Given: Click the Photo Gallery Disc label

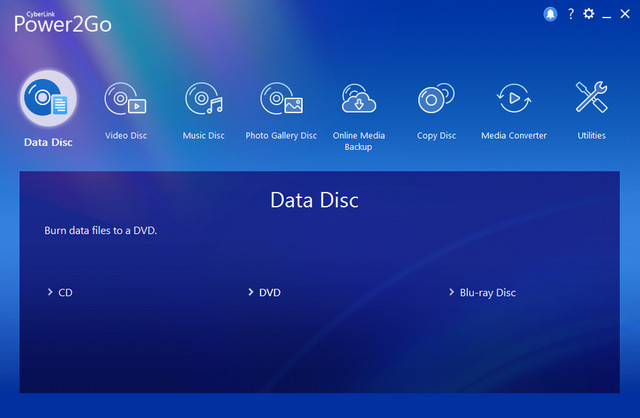Looking at the screenshot, I should [281, 136].
